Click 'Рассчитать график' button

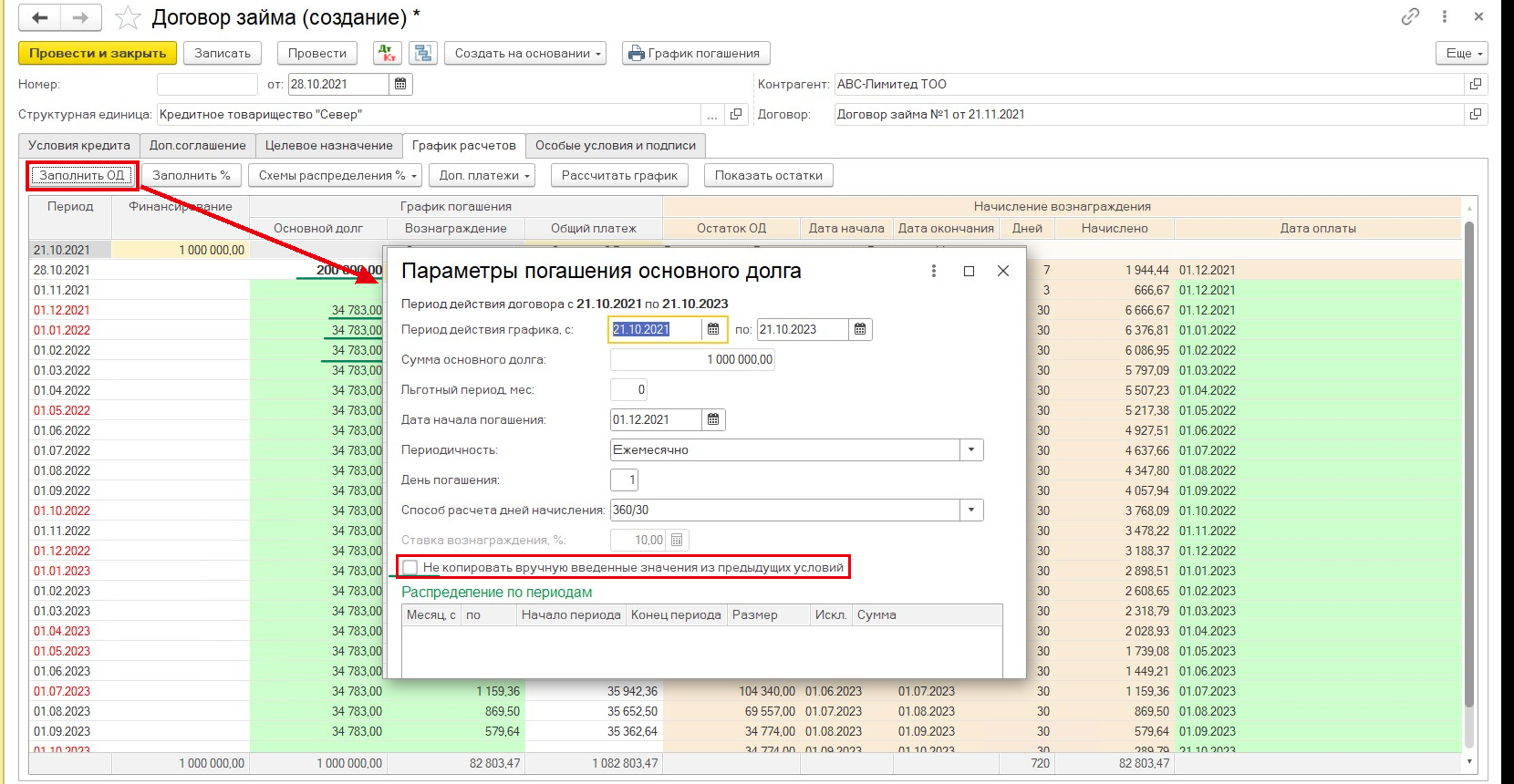pos(620,175)
